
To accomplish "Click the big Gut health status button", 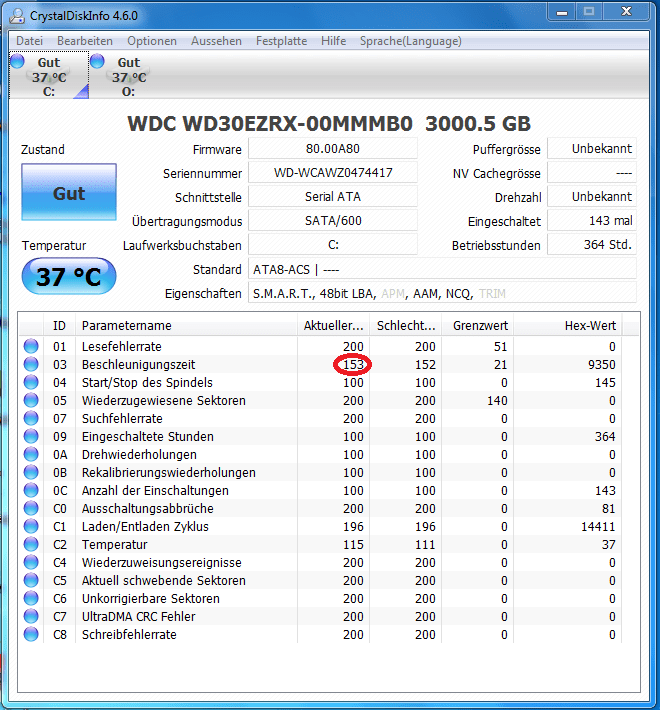I will (x=69, y=192).
